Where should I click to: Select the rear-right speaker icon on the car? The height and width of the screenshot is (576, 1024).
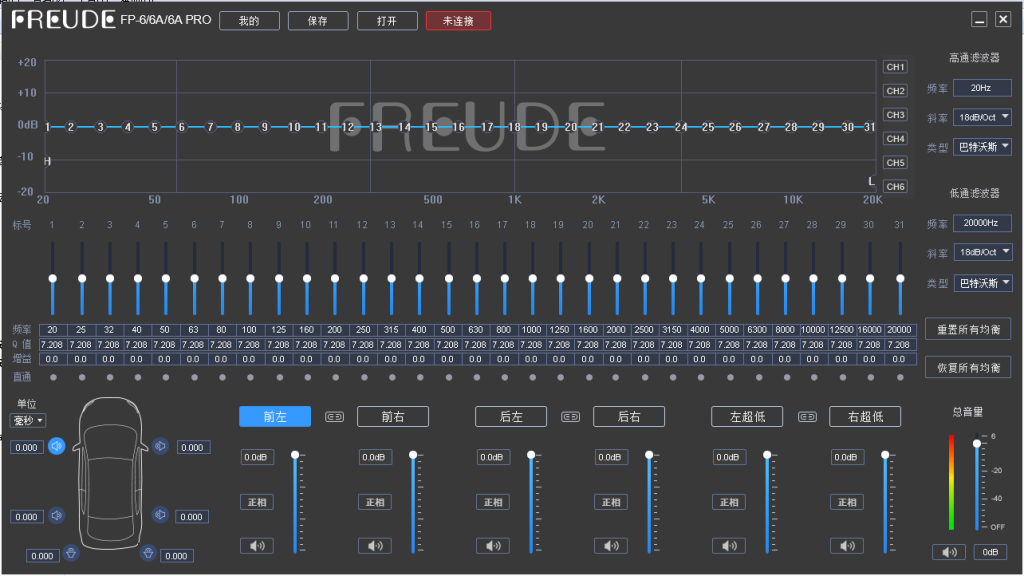[160, 515]
